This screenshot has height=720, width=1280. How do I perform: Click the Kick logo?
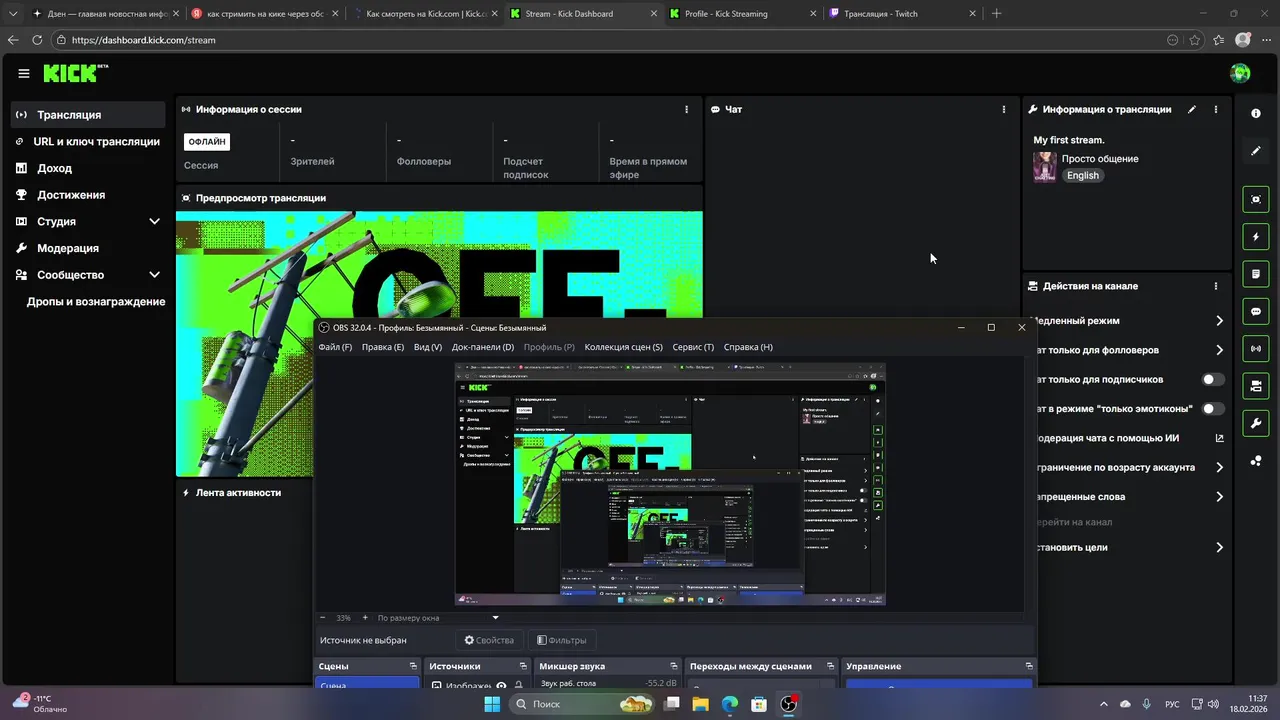[75, 73]
